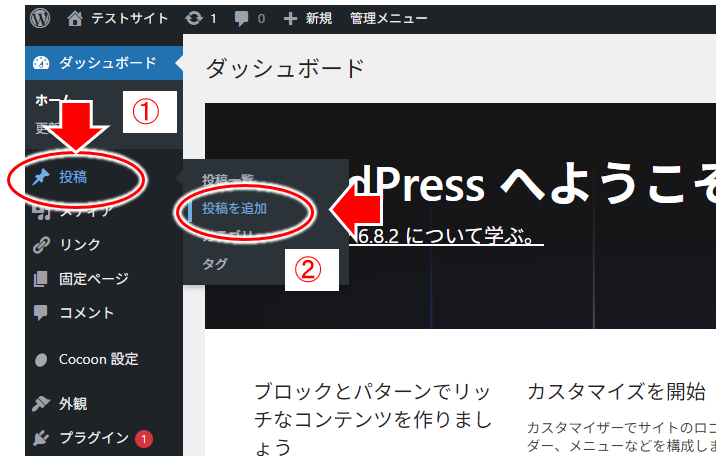Open the home icon beside テストサイト
716x456 pixels.
point(75,18)
